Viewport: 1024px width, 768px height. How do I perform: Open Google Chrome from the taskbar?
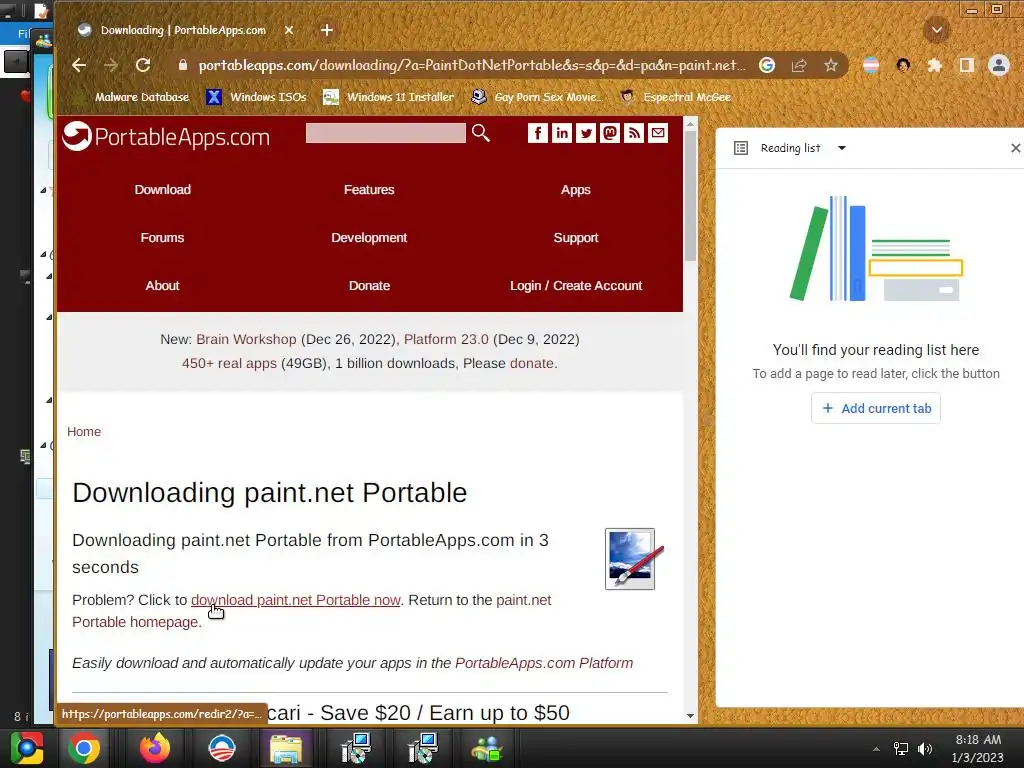coord(84,749)
